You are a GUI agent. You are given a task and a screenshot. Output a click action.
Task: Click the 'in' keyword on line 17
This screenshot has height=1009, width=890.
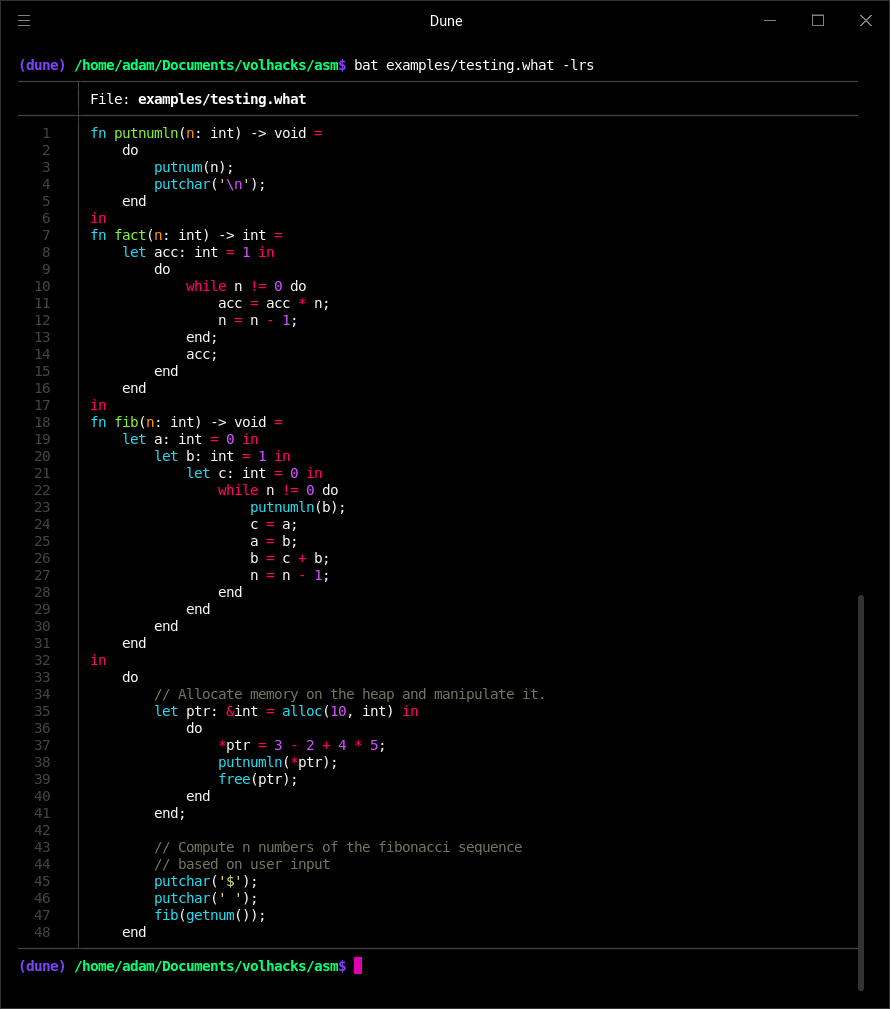coord(98,405)
